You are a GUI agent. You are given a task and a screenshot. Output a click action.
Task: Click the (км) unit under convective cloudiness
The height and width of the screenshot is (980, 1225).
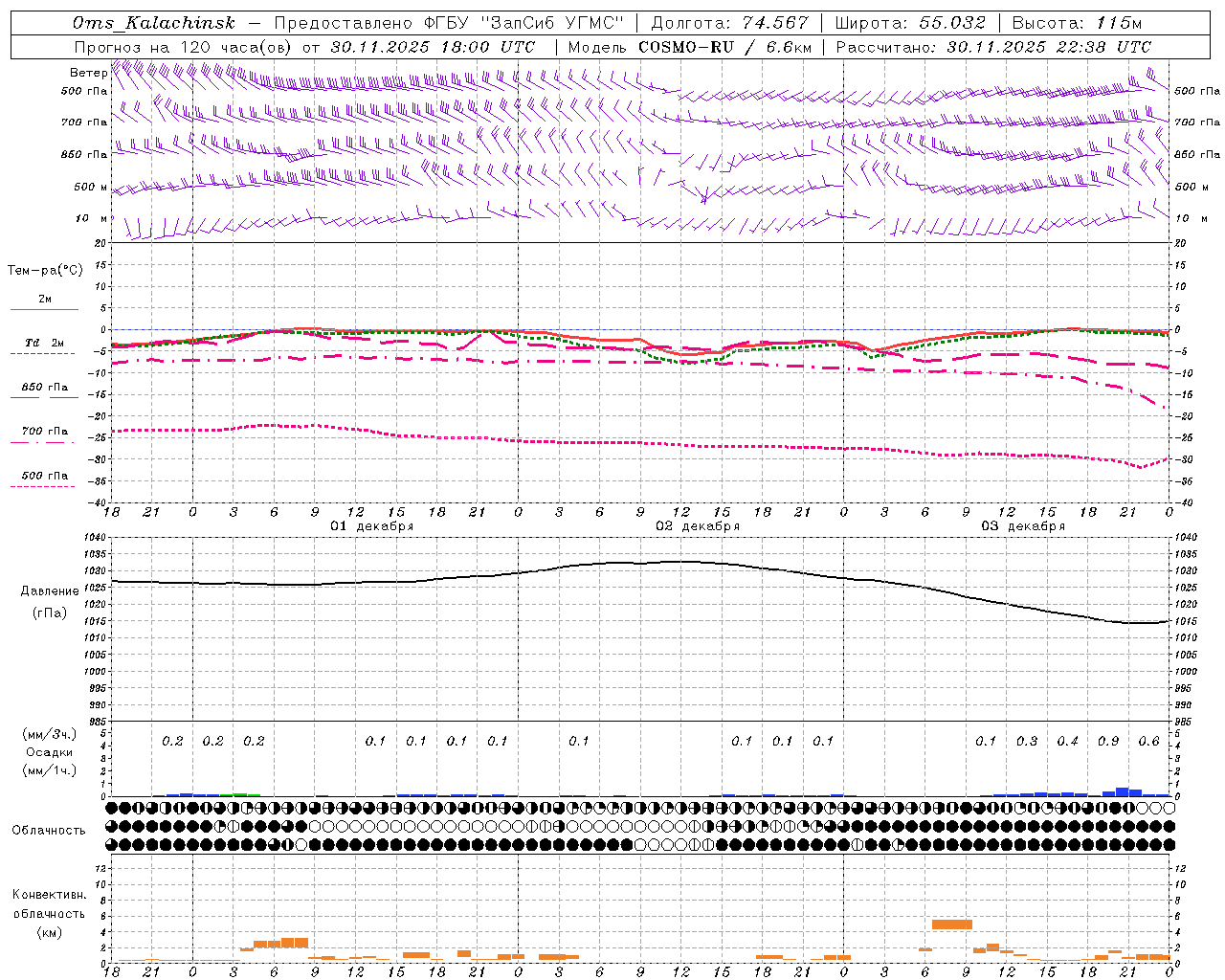(x=50, y=932)
